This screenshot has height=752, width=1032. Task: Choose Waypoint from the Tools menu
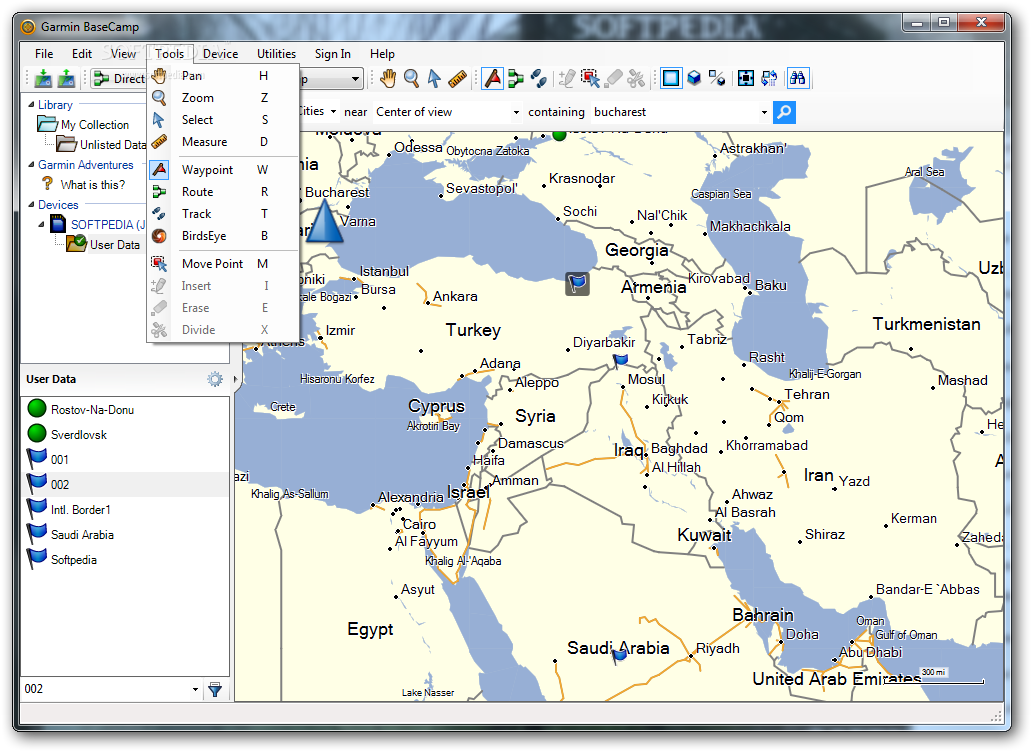click(x=223, y=170)
